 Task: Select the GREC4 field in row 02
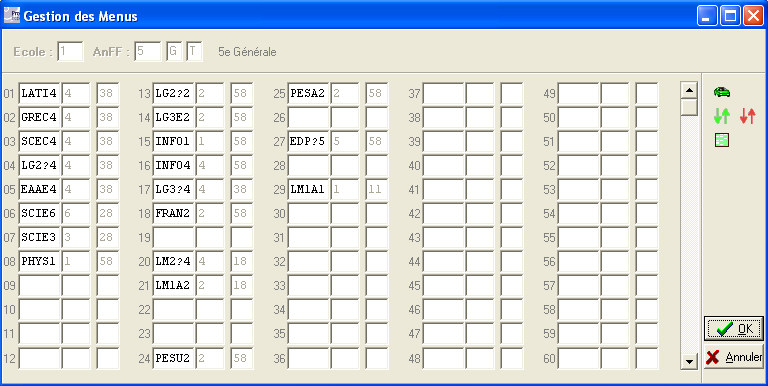click(39, 118)
